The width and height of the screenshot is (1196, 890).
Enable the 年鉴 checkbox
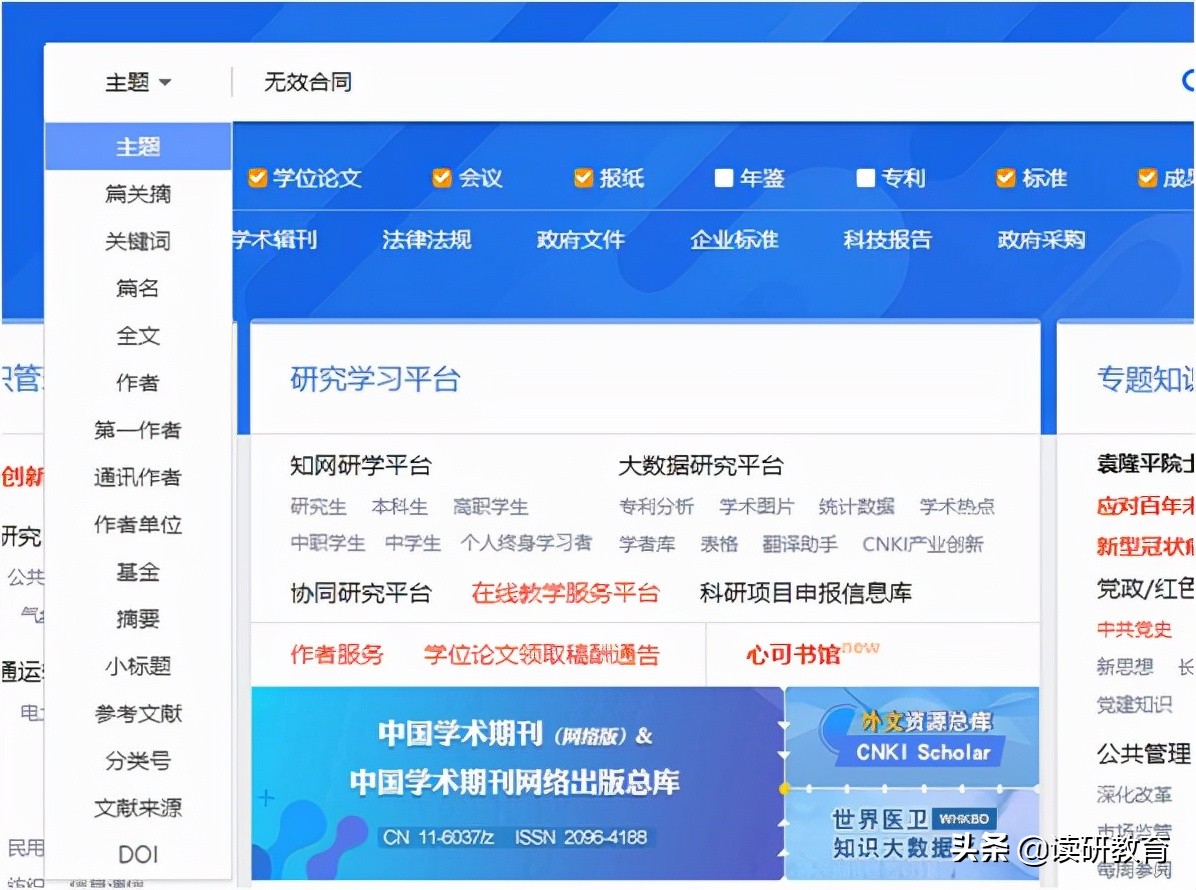724,177
